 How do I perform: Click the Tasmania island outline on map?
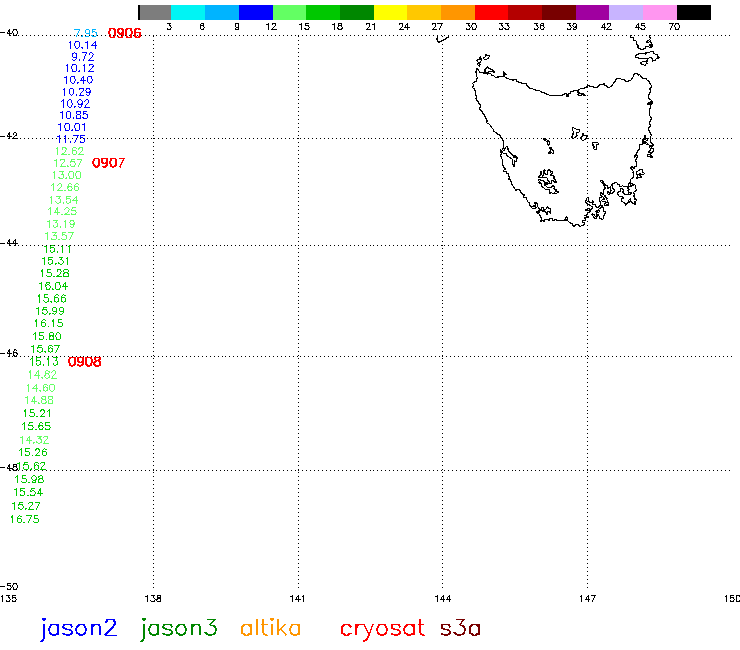(x=562, y=146)
